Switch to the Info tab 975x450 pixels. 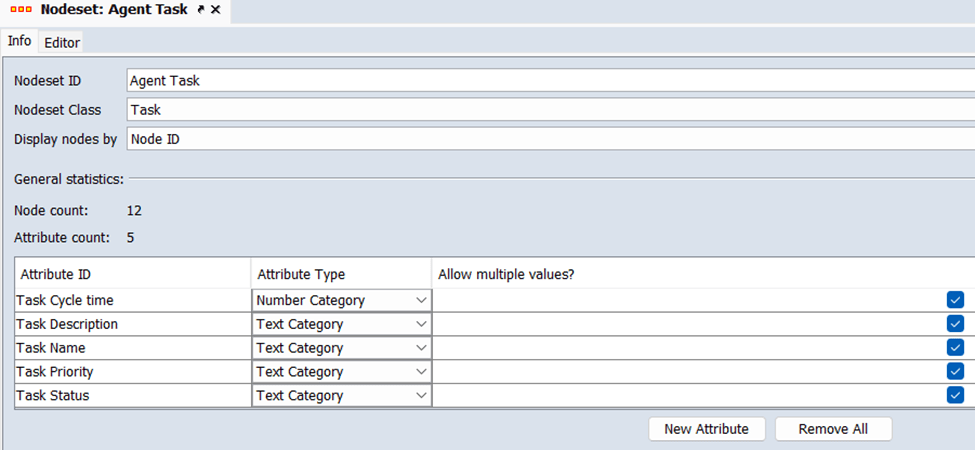coord(19,41)
